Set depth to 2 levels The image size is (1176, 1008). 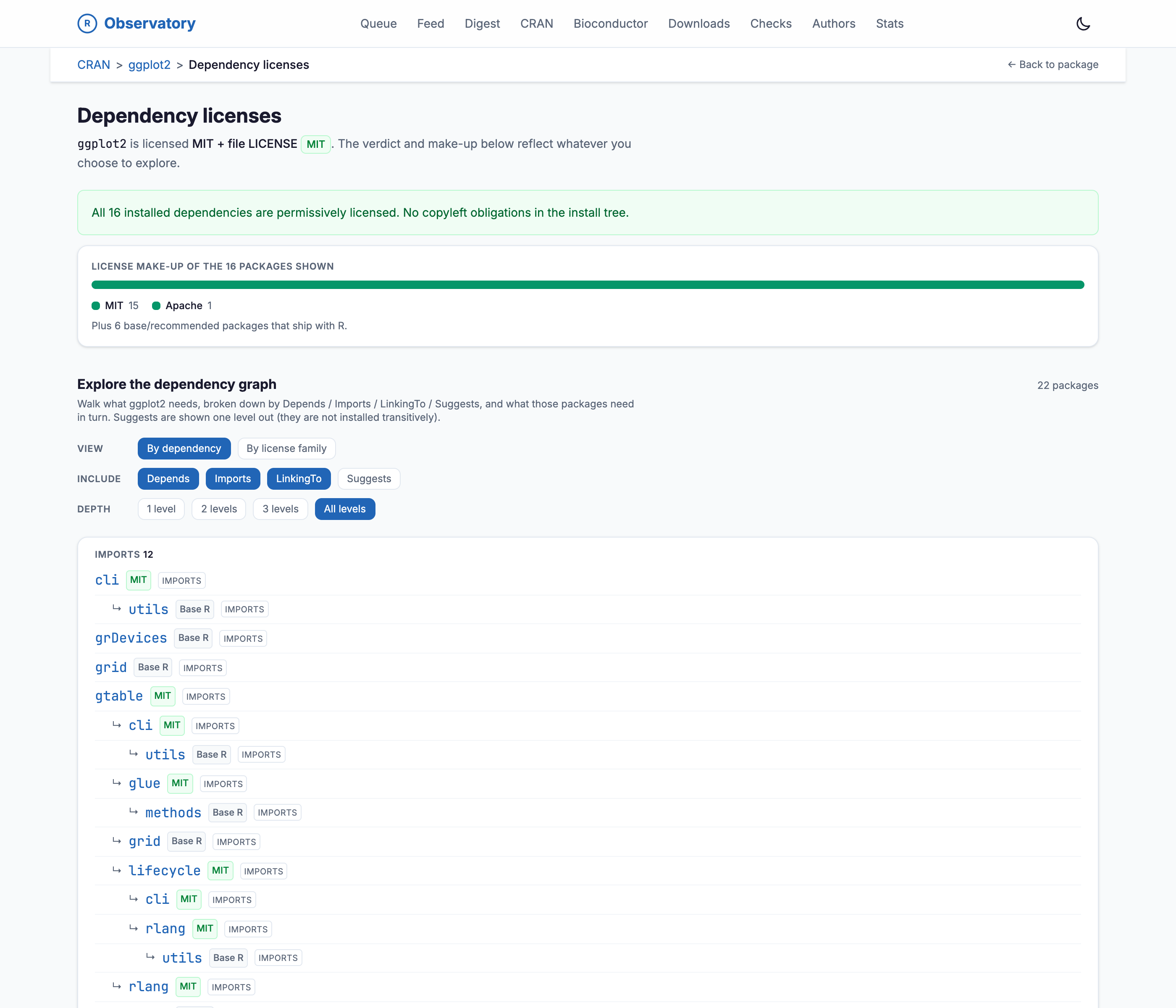pos(219,509)
